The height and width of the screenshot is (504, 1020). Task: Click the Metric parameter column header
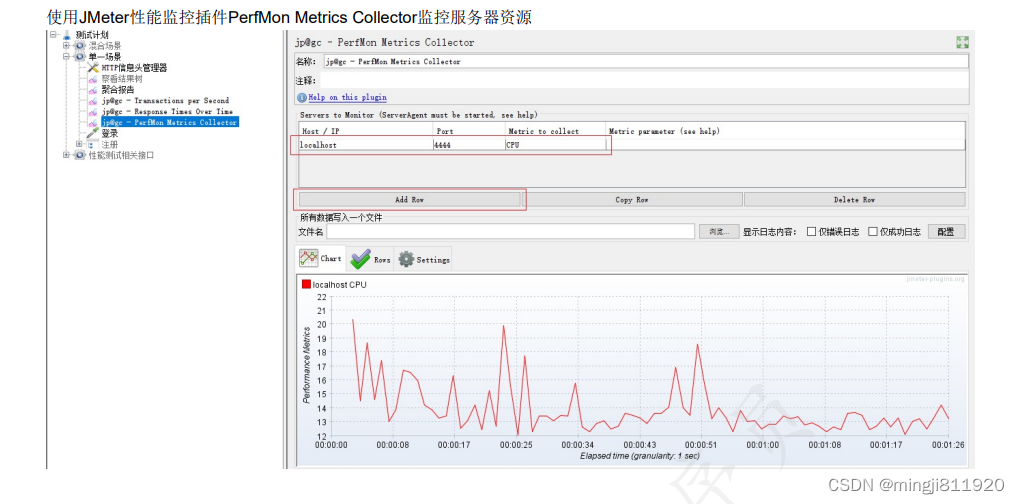[x=785, y=131]
